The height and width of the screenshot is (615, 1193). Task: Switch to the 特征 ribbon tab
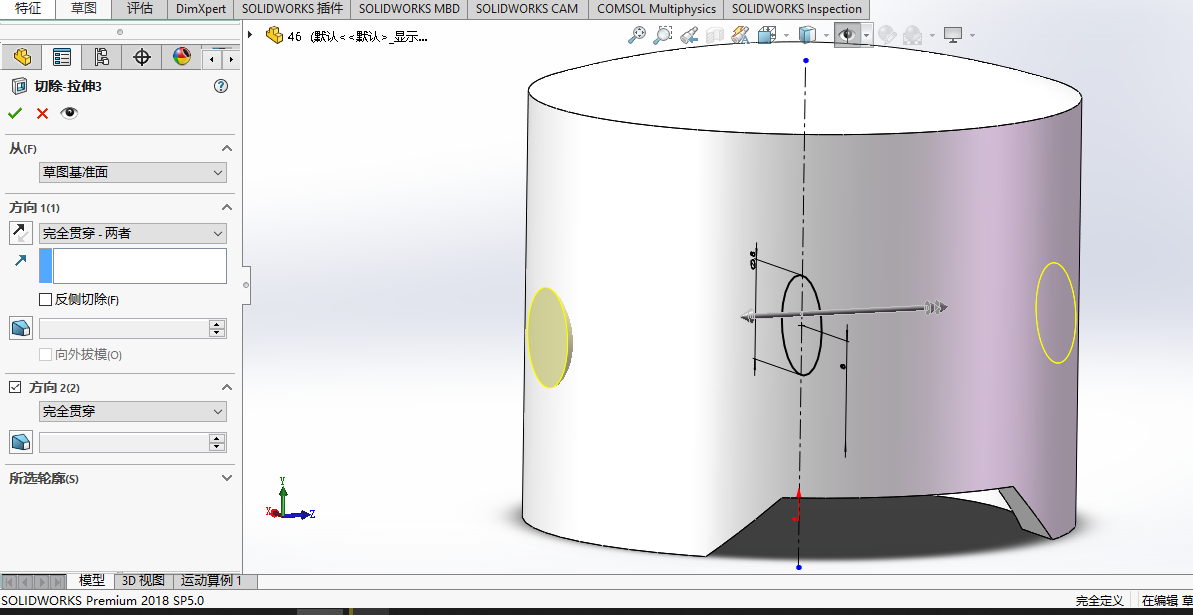point(27,9)
